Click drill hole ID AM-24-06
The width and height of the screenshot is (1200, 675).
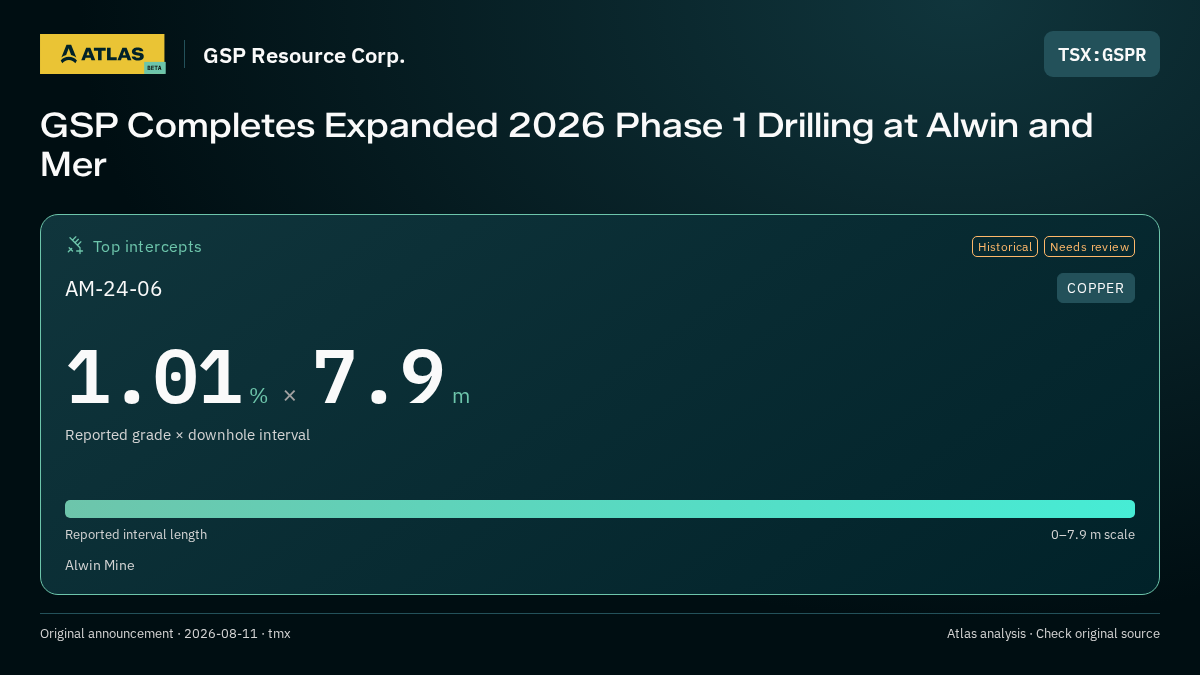113,289
